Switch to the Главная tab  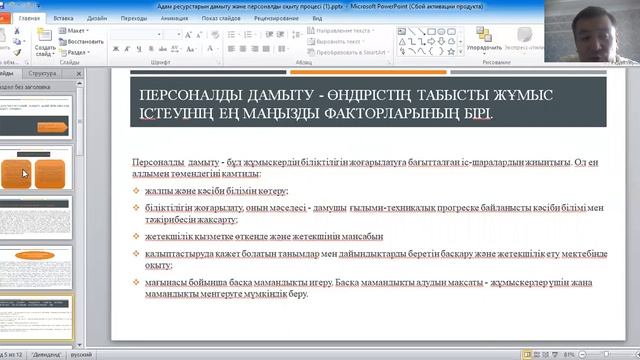(29, 18)
